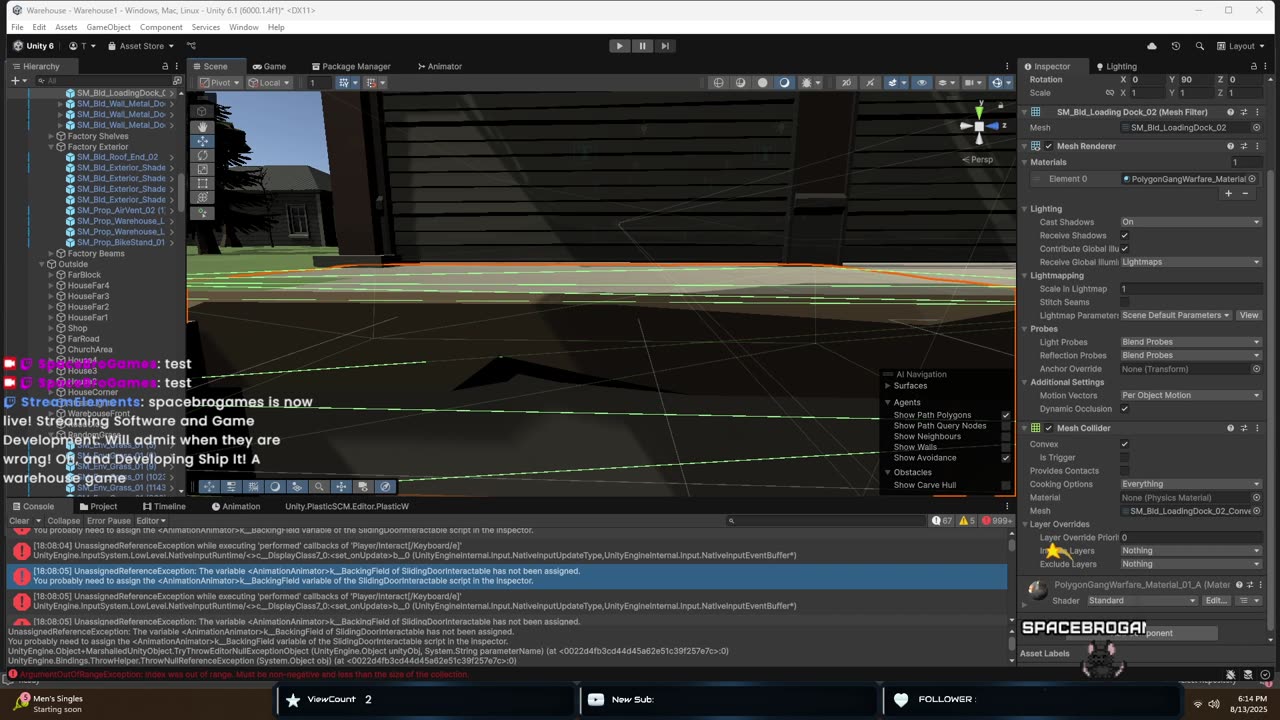Click the Pause button
The height and width of the screenshot is (720, 1280).
[642, 46]
